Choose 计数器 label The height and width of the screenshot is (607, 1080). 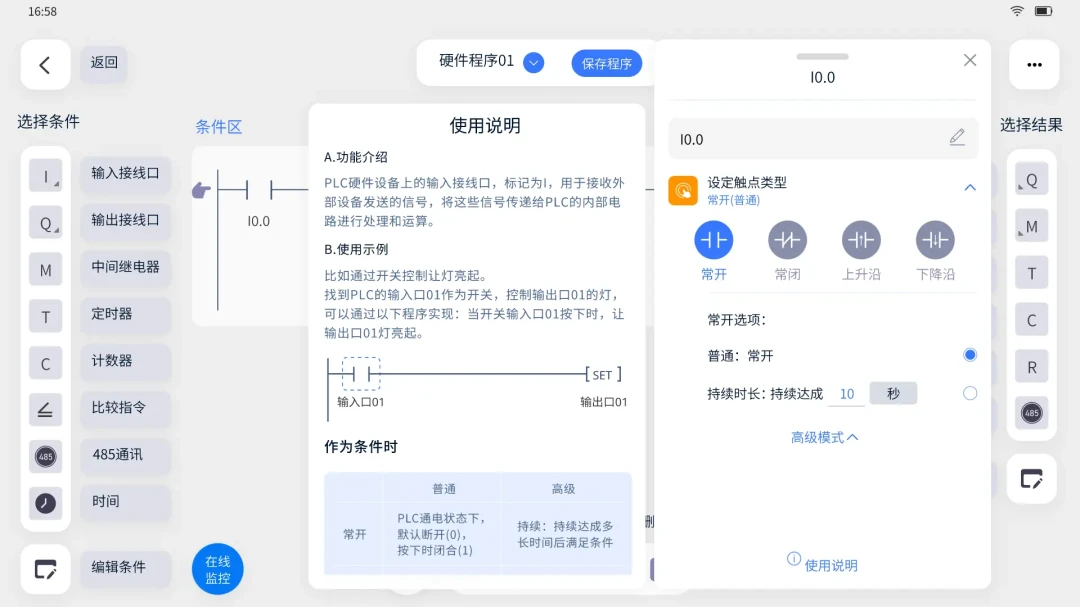125,360
